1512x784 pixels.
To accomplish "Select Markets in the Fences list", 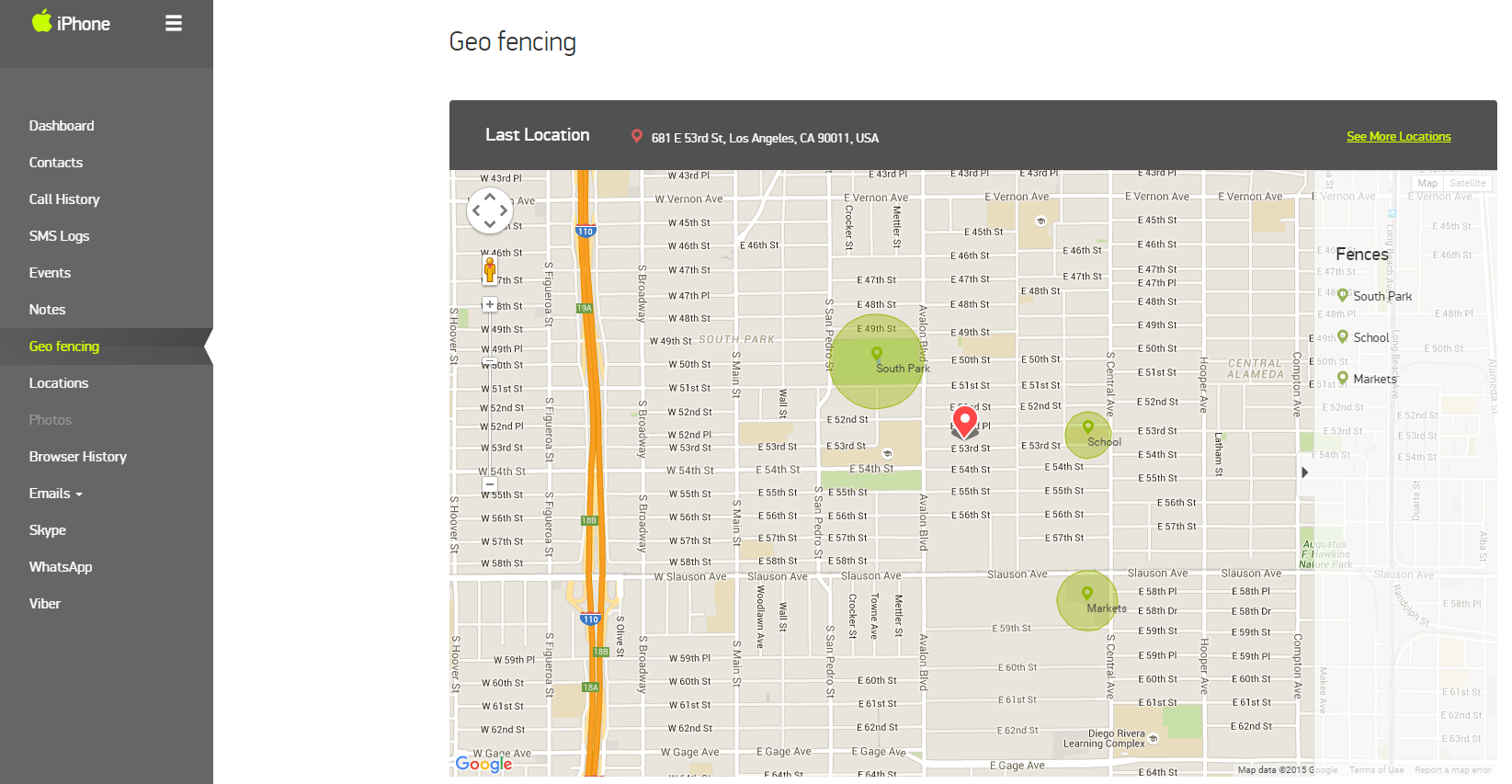I will 1367,379.
